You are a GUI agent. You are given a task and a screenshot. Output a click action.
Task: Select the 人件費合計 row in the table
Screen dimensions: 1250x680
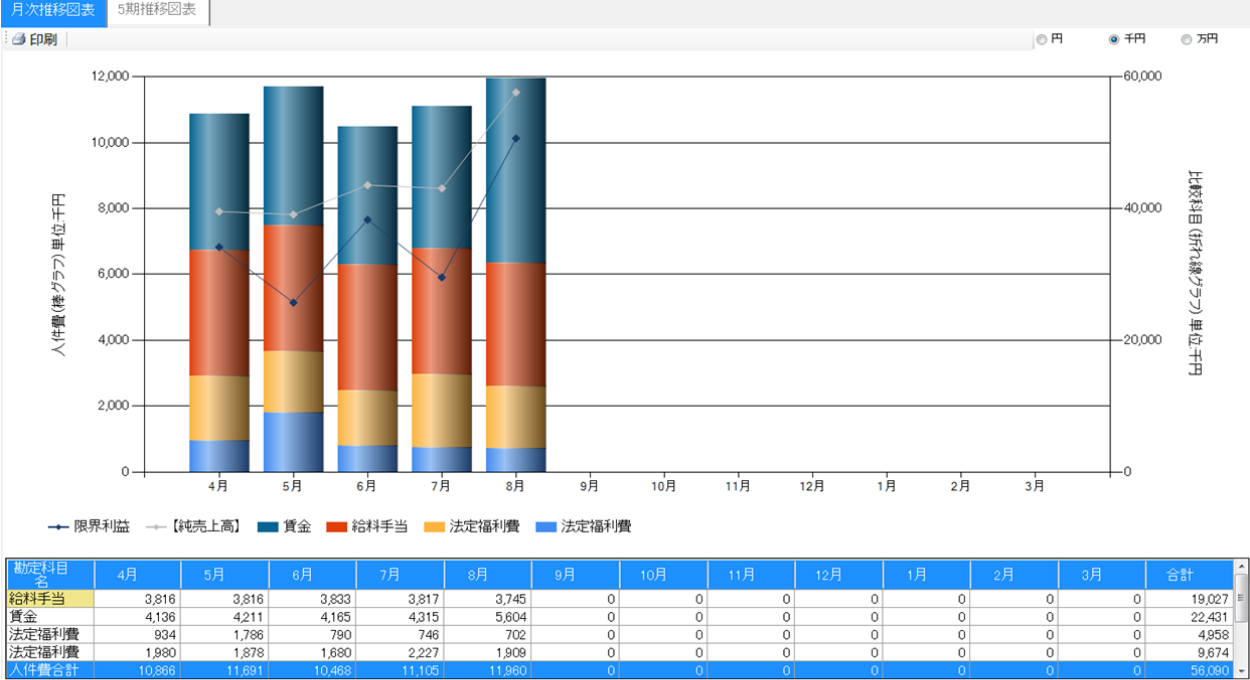(x=50, y=670)
